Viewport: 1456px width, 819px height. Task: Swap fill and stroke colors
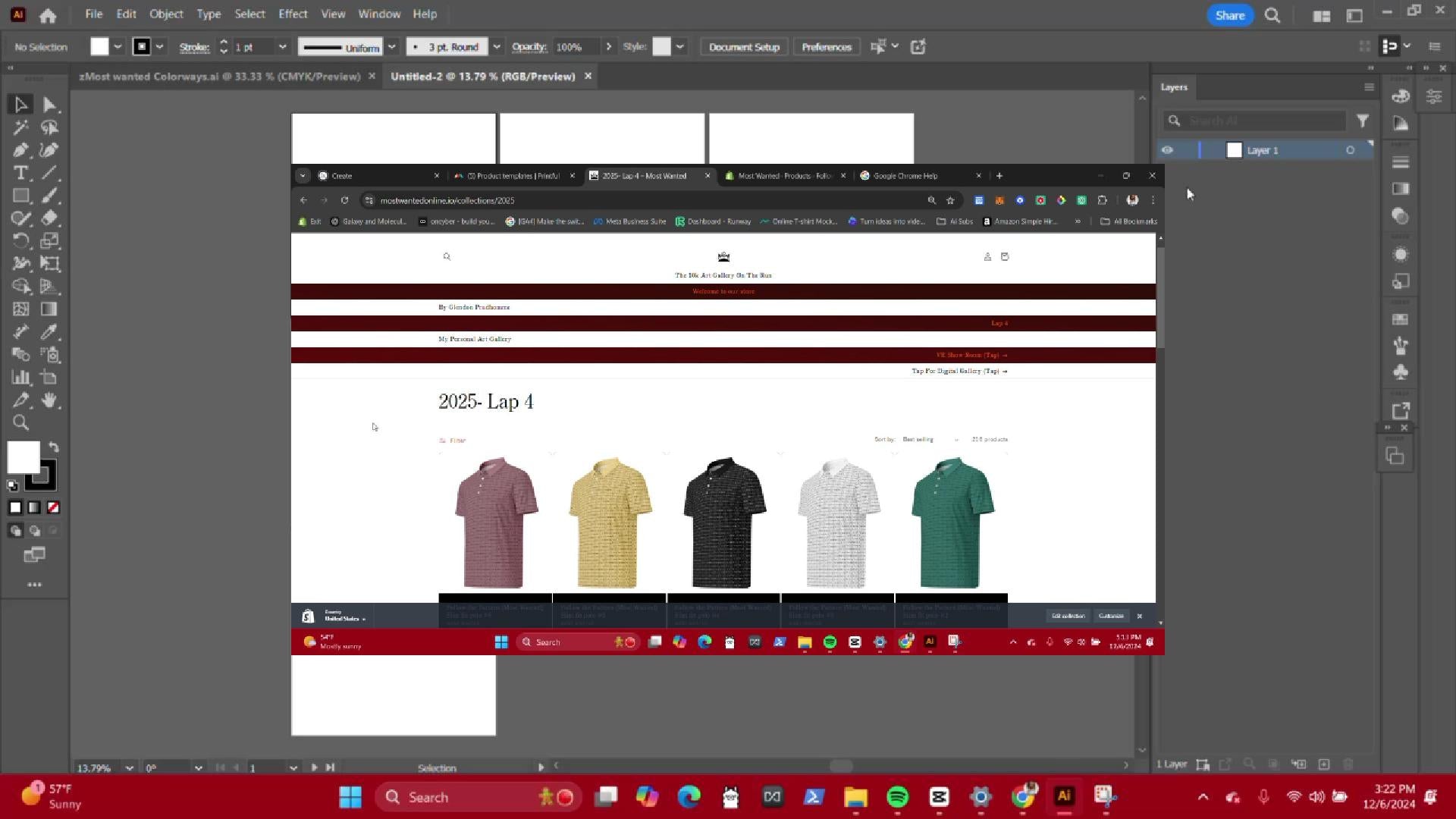(54, 447)
